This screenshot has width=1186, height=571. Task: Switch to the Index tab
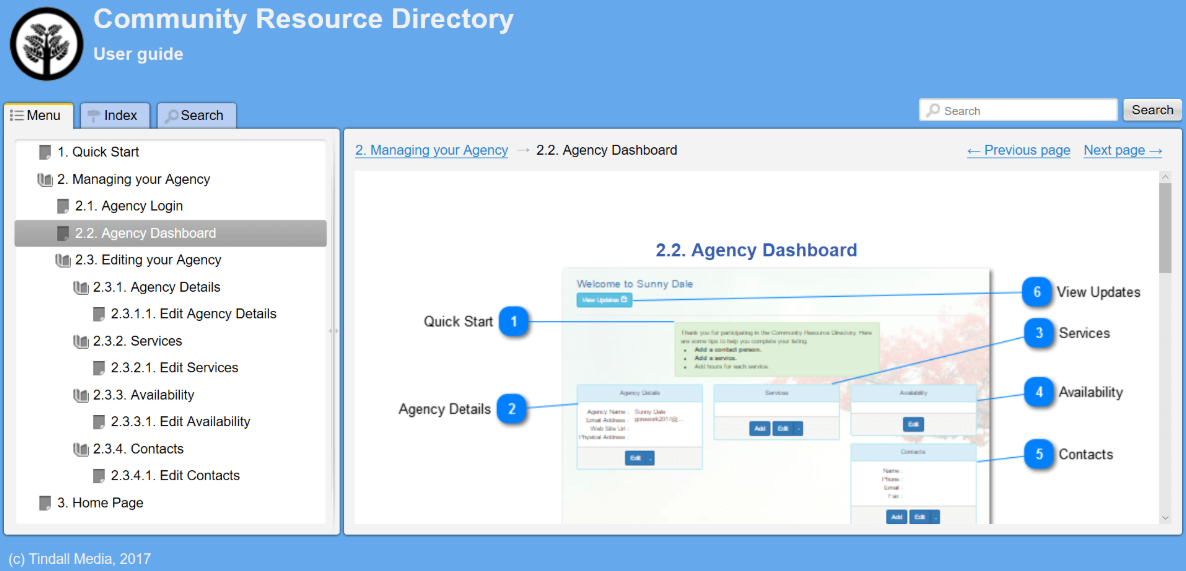click(x=114, y=115)
